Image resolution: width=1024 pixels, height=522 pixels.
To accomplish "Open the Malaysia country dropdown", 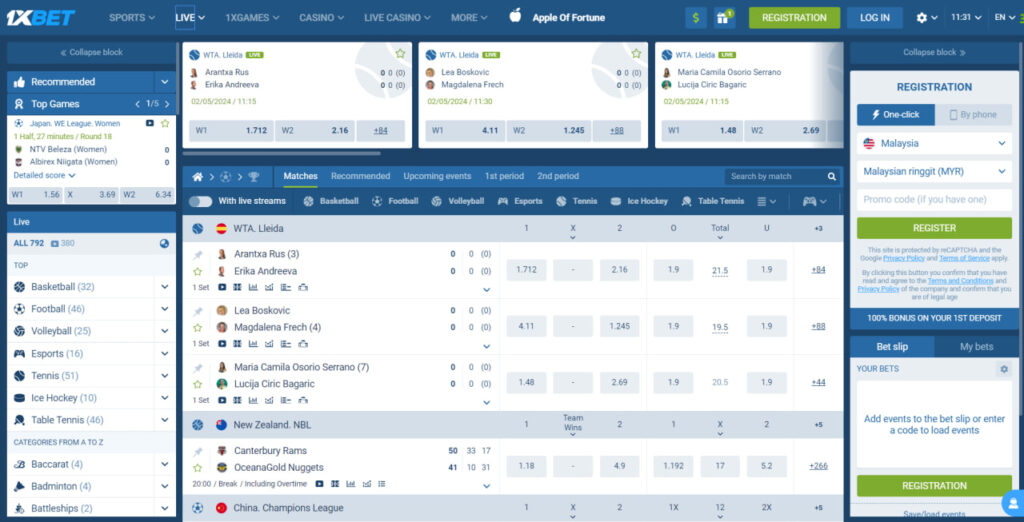I will click(x=934, y=143).
